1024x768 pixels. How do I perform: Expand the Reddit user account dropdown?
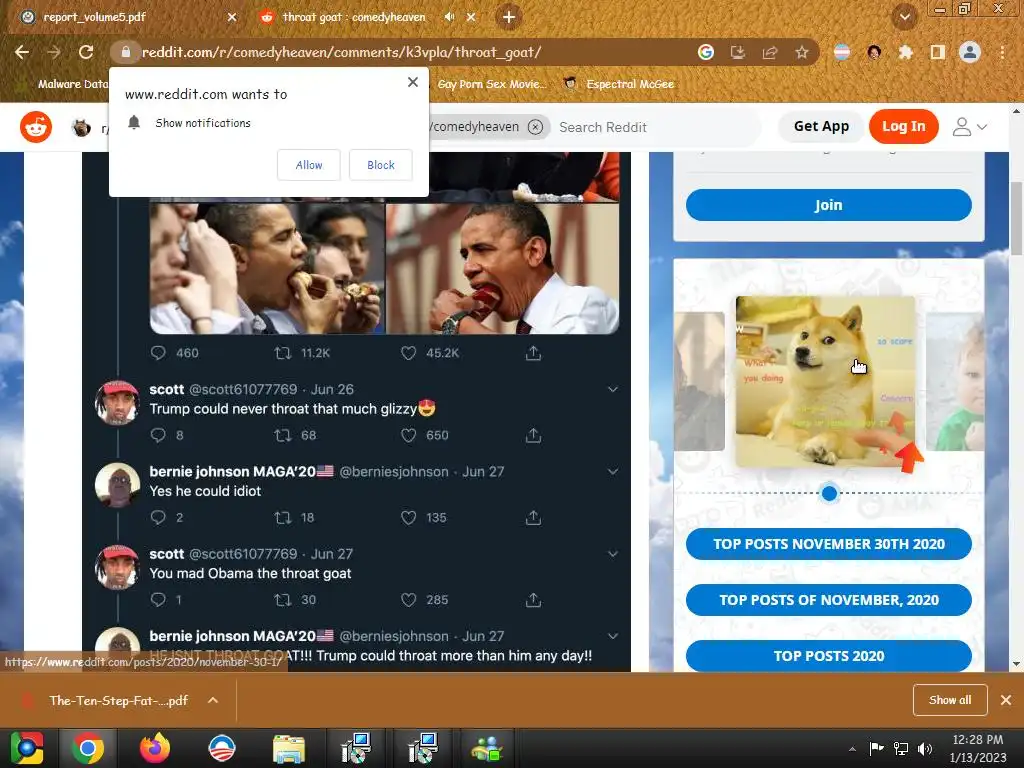point(969,127)
